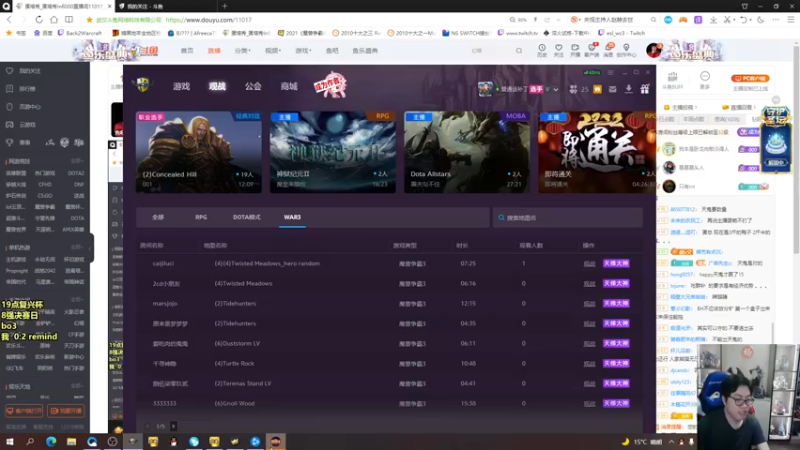Open Windows Start menu
Screen dimensions: 800x450
[x=9, y=442]
